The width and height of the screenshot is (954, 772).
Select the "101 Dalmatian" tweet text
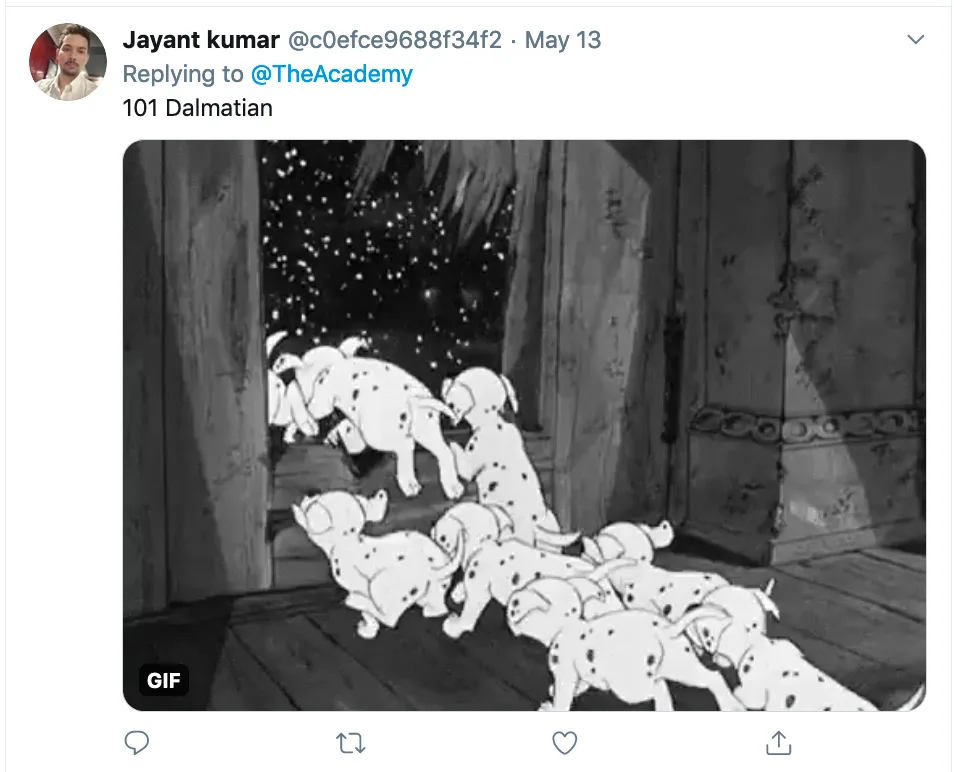pyautogui.click(x=198, y=108)
